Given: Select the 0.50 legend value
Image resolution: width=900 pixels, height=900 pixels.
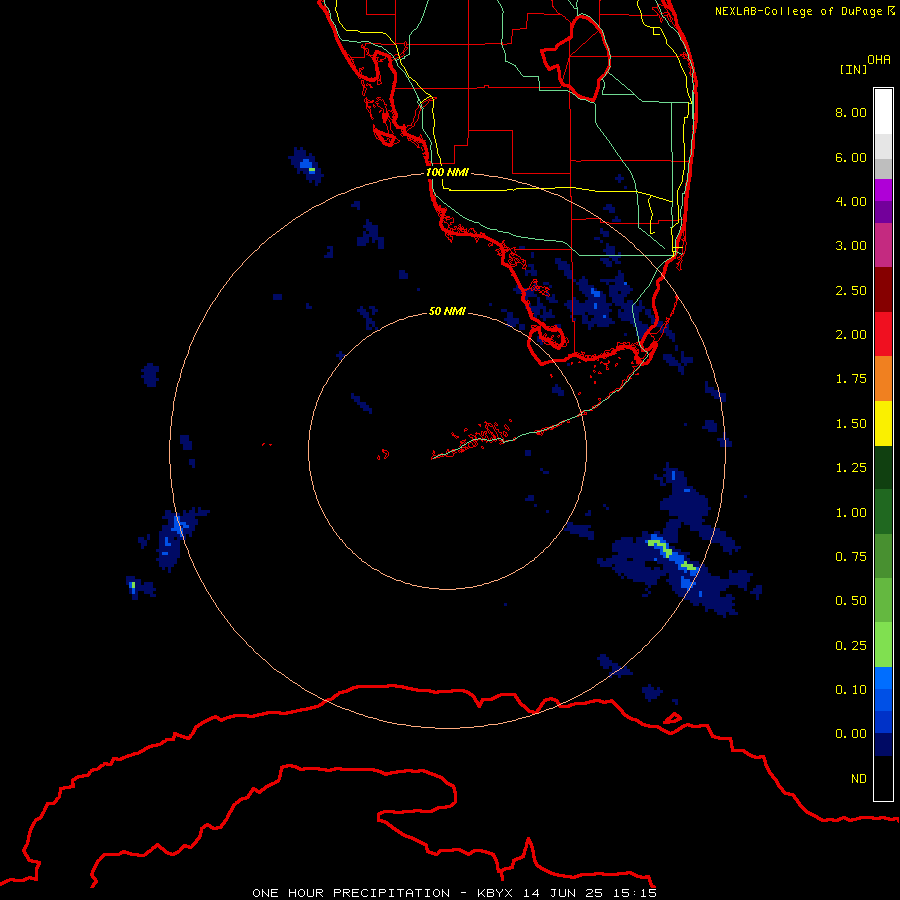Looking at the screenshot, I should pos(851,601).
